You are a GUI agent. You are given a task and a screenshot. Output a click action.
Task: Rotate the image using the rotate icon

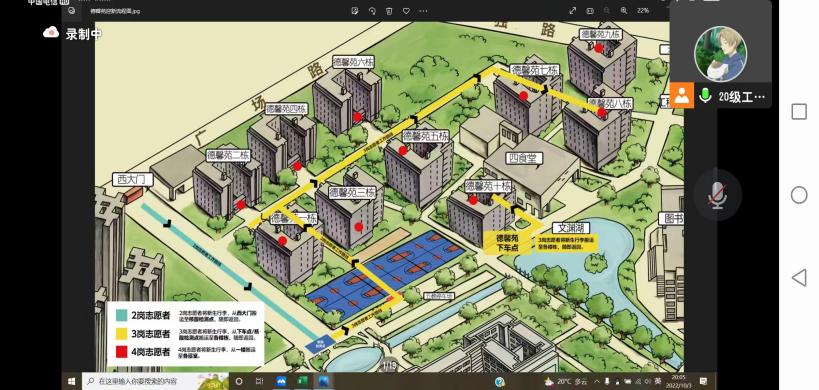pyautogui.click(x=372, y=11)
